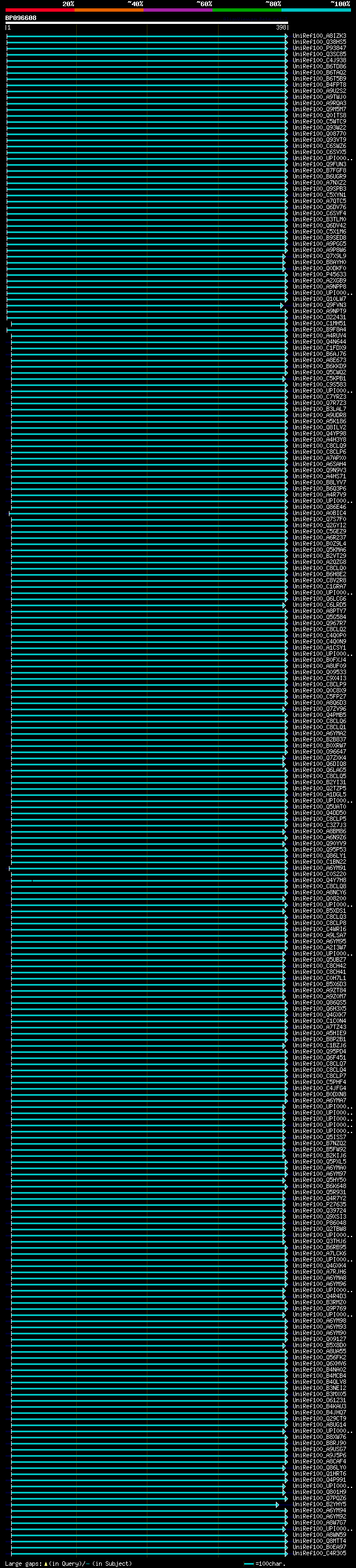Select hit UniRef100_A9RQA3
Image resolution: width=356 pixels, height=1568 pixels.
(x=319, y=103)
